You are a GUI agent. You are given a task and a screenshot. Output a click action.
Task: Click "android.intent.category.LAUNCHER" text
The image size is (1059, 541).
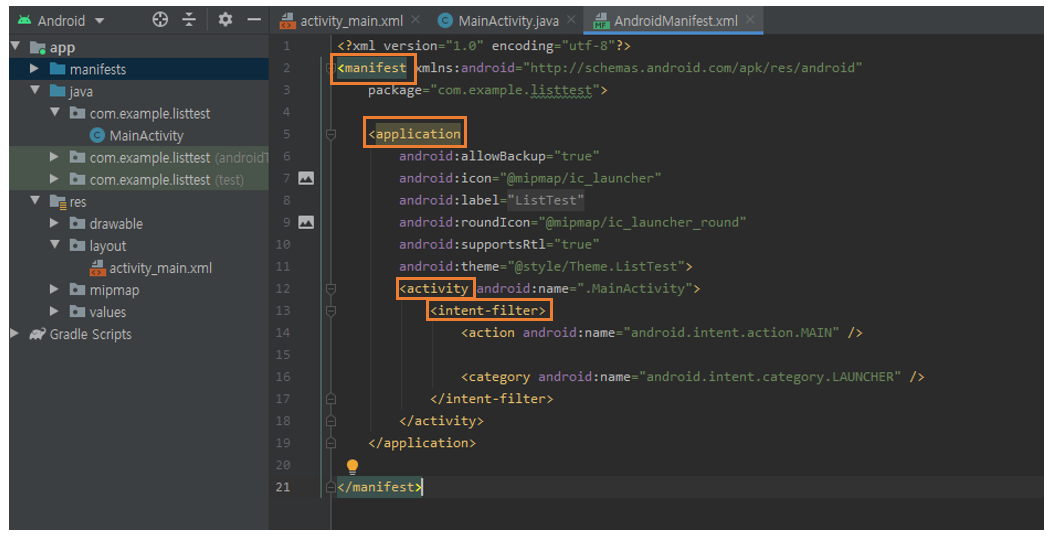(770, 377)
